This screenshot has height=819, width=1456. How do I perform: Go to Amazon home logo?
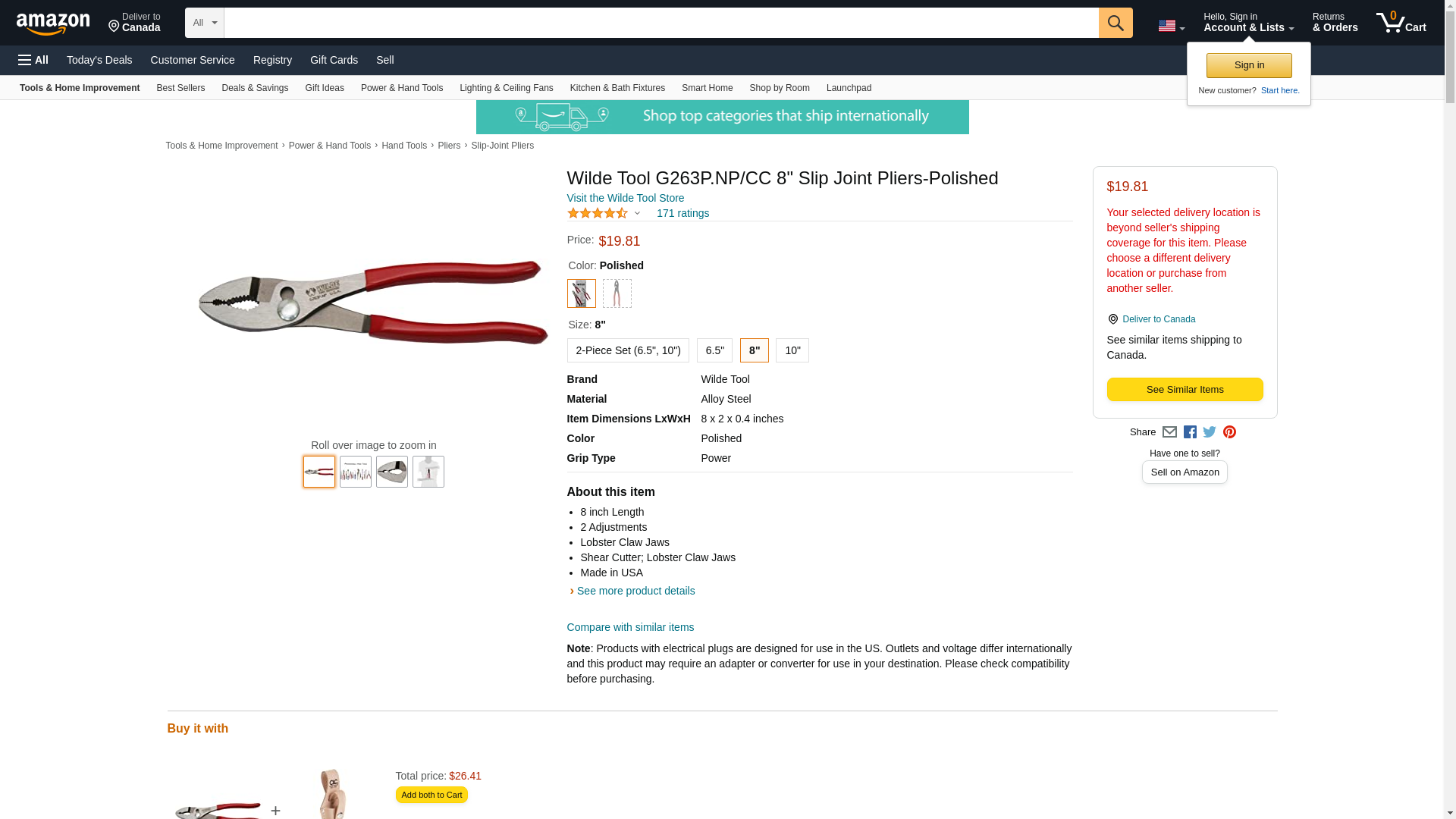click(x=53, y=24)
